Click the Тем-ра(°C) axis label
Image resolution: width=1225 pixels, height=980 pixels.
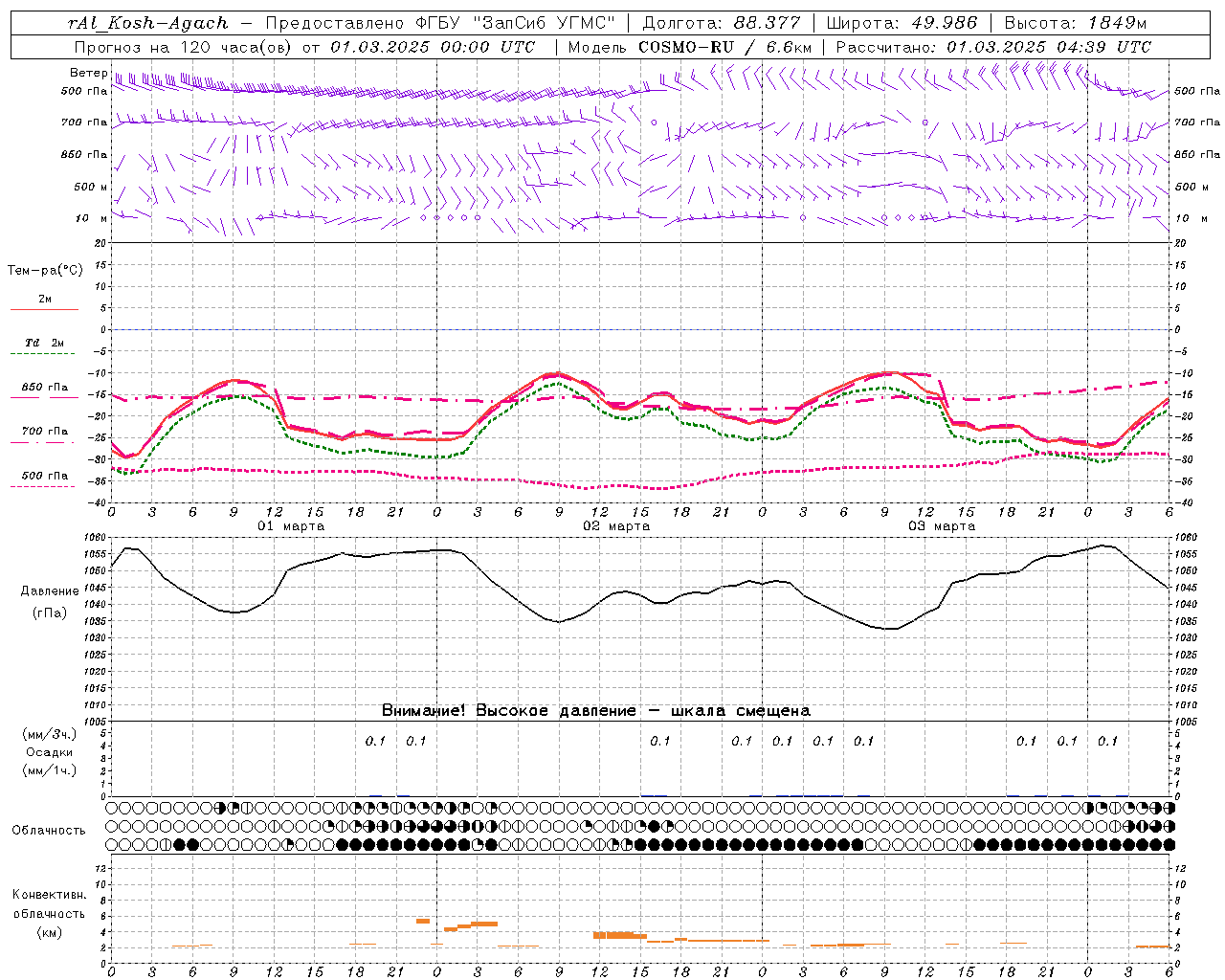click(45, 271)
